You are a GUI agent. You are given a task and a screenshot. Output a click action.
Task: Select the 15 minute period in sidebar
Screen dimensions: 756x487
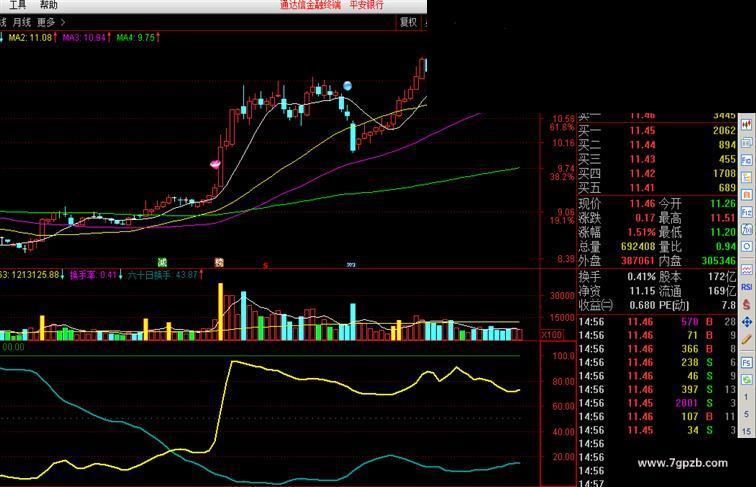pos(746,431)
